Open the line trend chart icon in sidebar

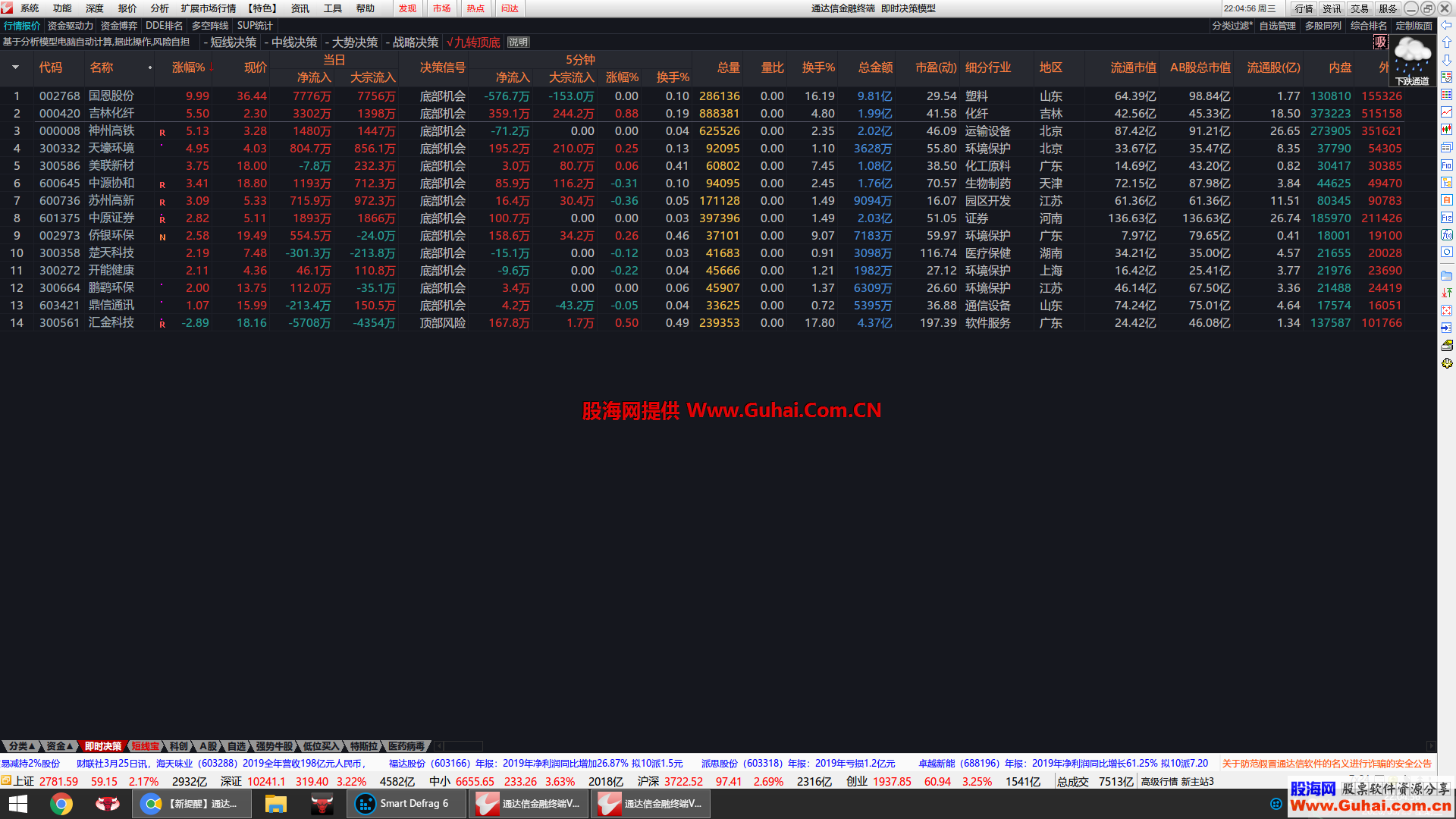click(x=1447, y=112)
